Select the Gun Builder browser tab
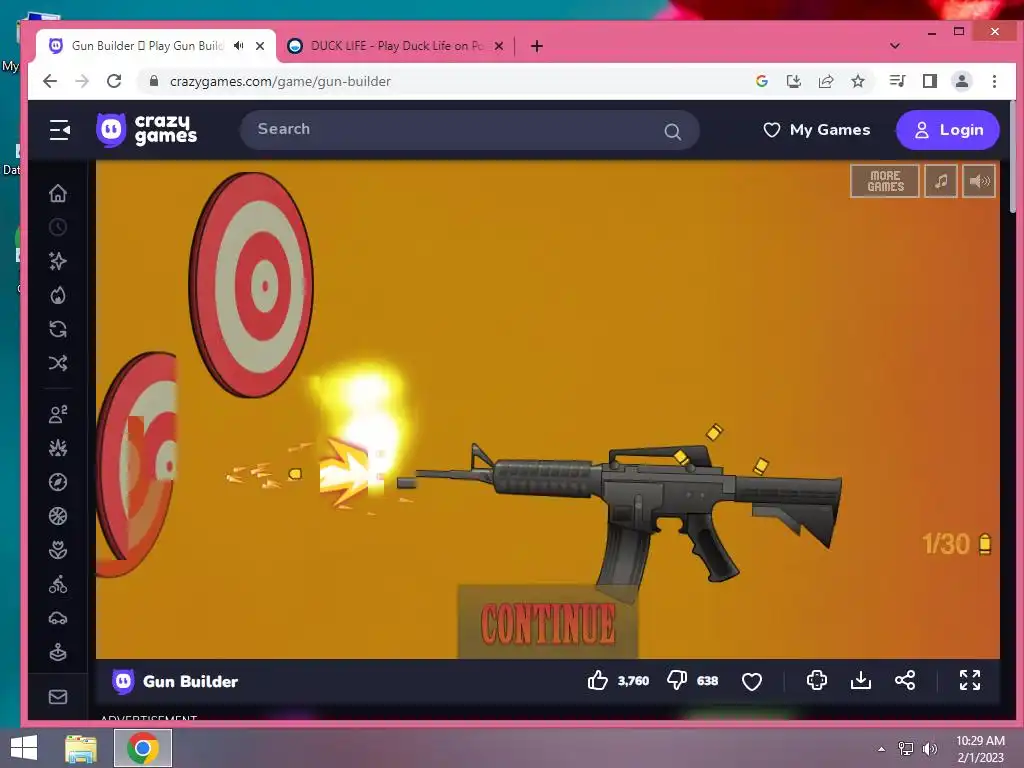The image size is (1024, 768). 147,46
